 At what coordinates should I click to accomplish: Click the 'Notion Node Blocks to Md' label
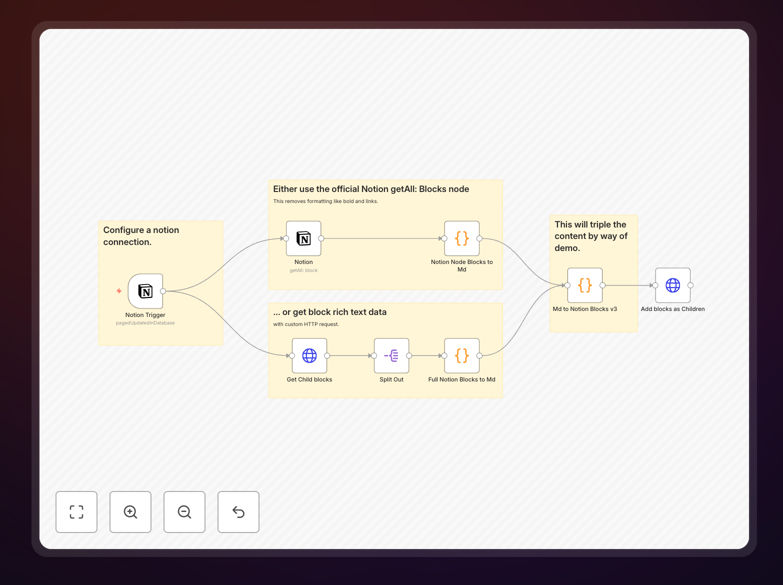coord(462,265)
